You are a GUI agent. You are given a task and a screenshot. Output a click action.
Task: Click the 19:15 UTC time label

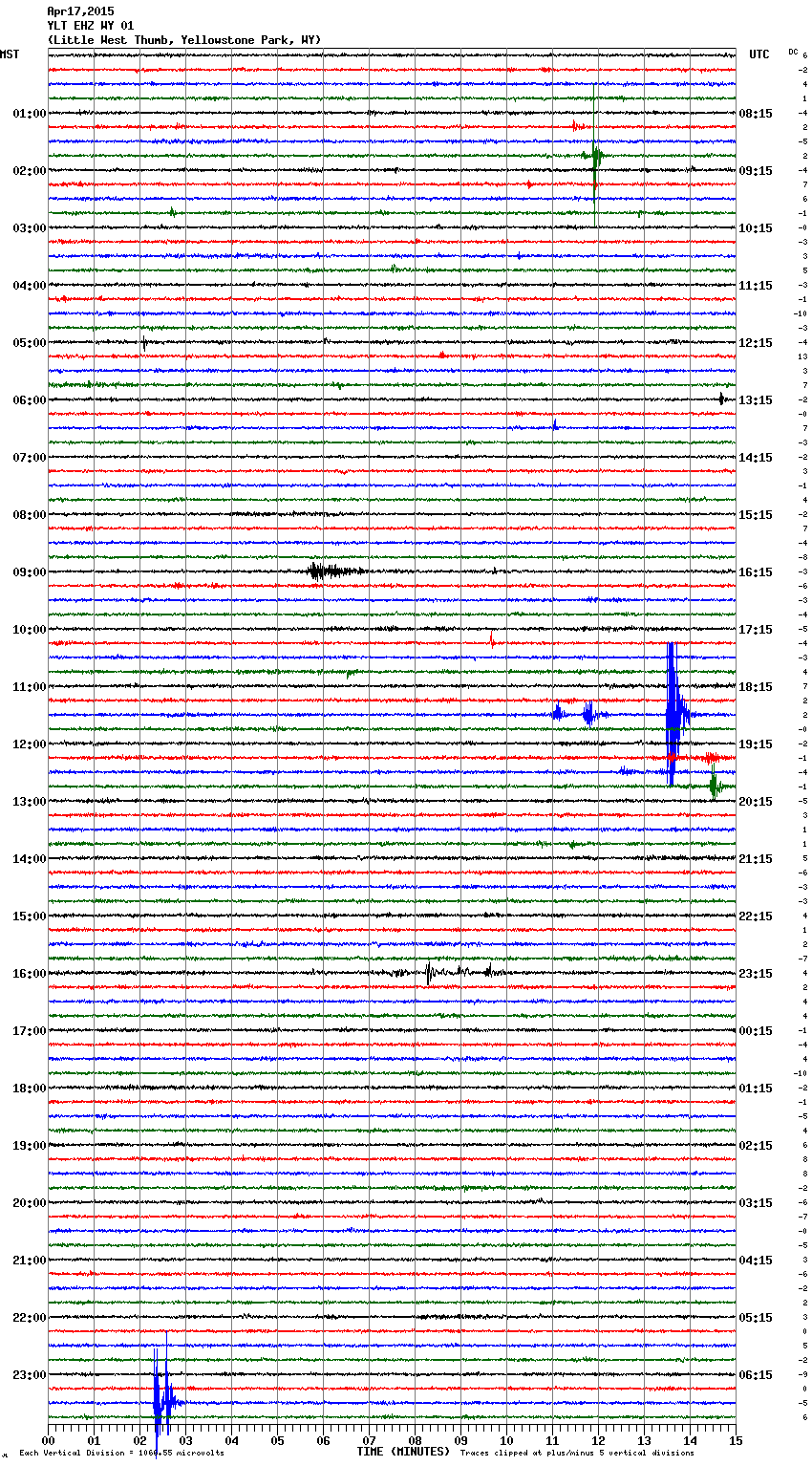click(x=756, y=744)
